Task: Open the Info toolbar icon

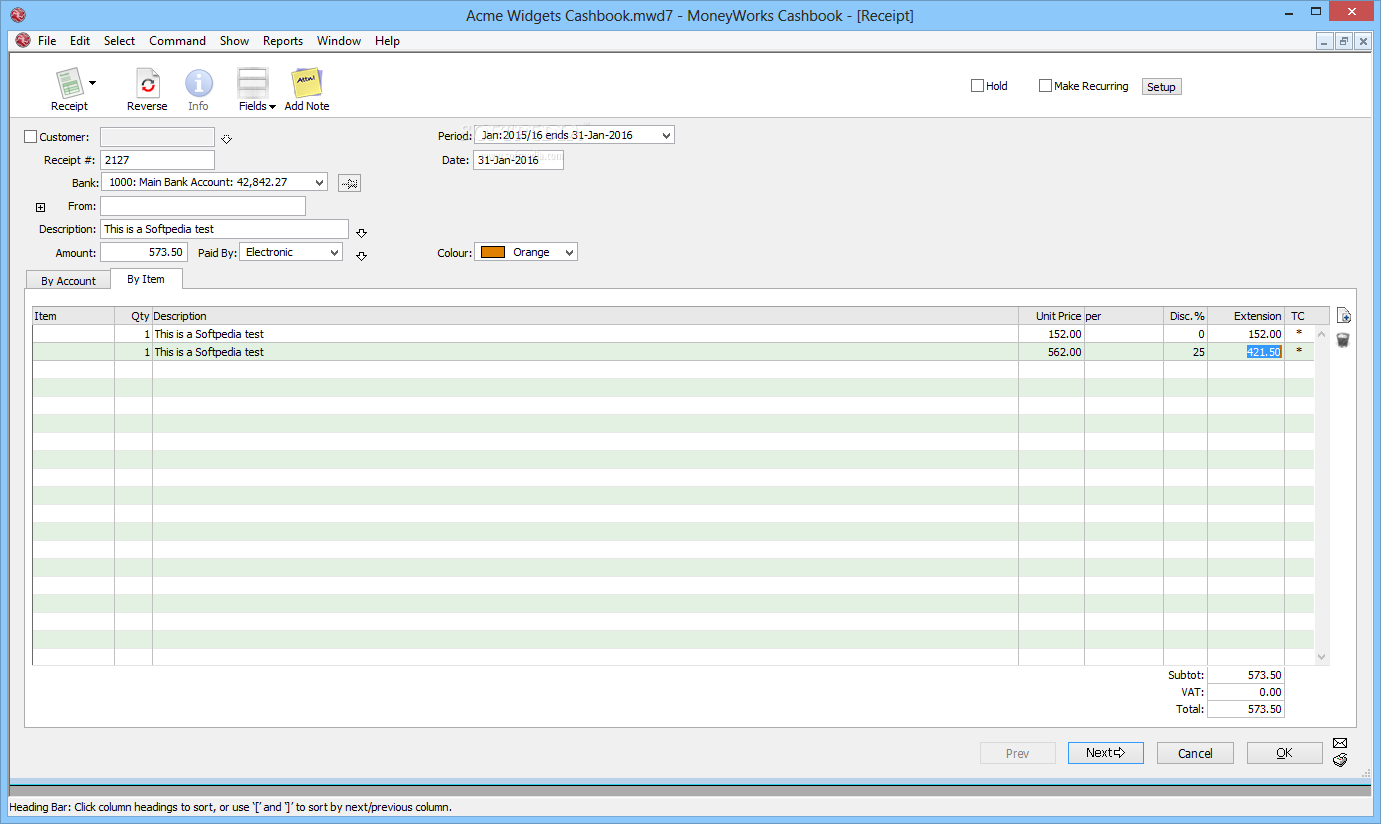Action: [199, 84]
